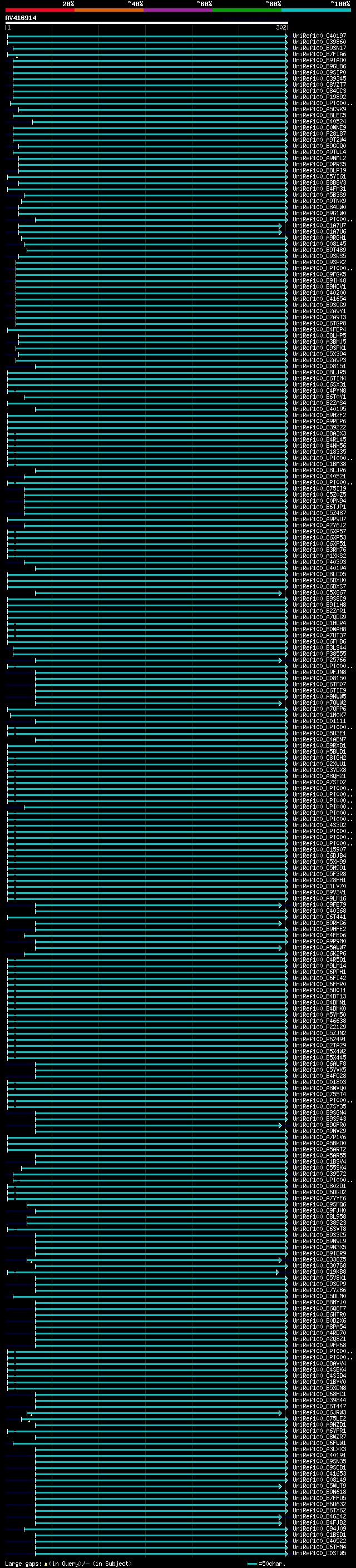
Task: Open hit UniRef100_Q39860
Action: point(319,42)
